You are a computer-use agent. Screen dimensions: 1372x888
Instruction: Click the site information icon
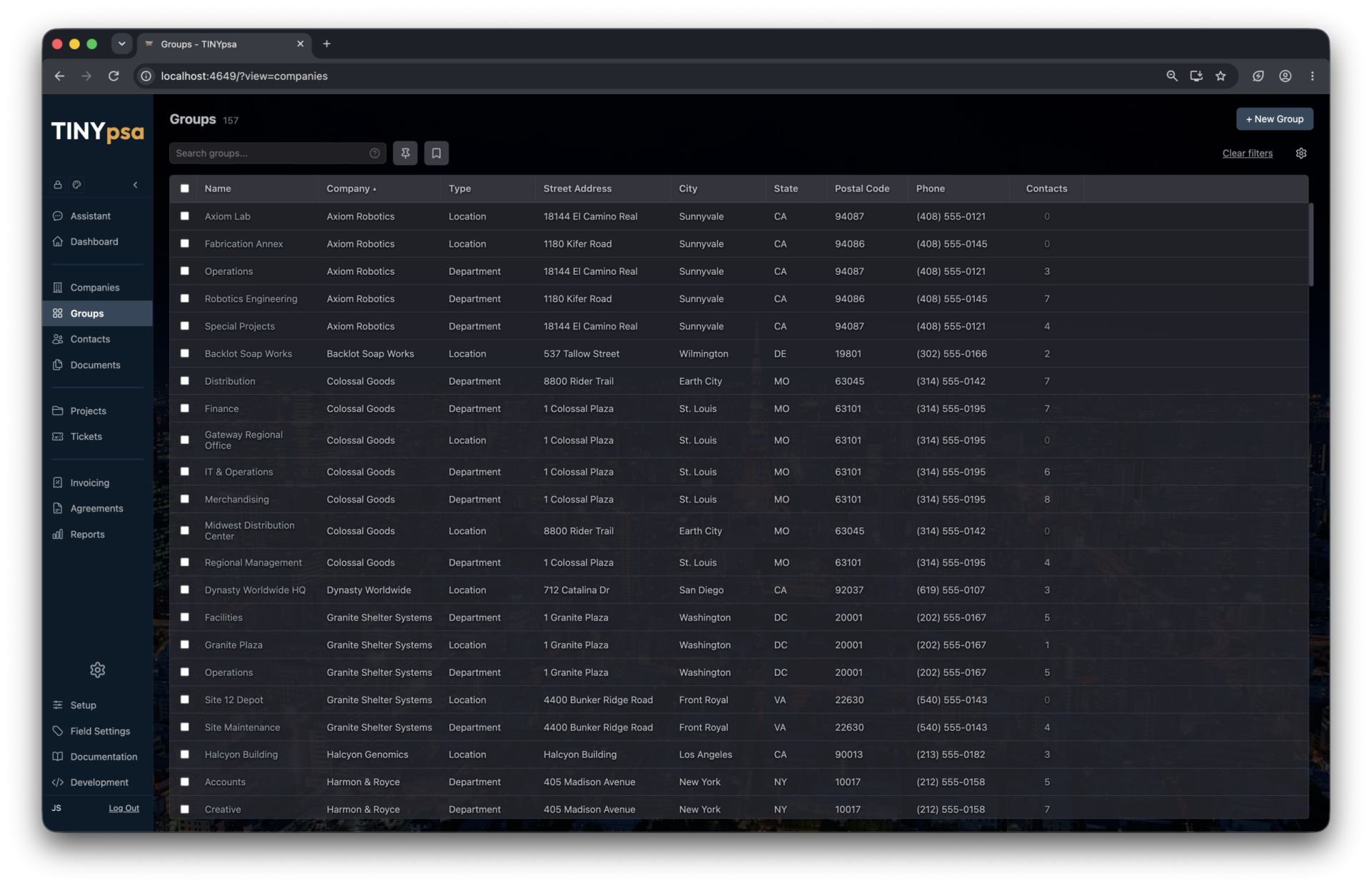coord(146,76)
